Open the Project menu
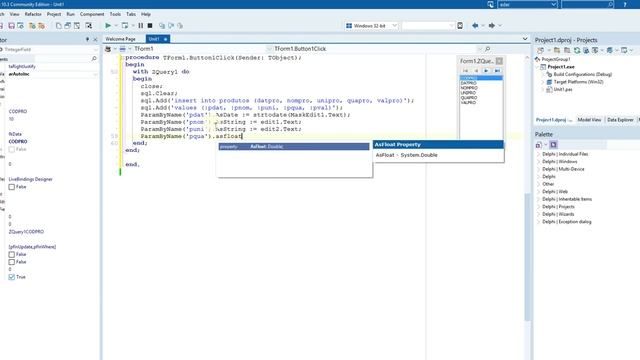Image resolution: width=640 pixels, height=360 pixels. point(54,14)
